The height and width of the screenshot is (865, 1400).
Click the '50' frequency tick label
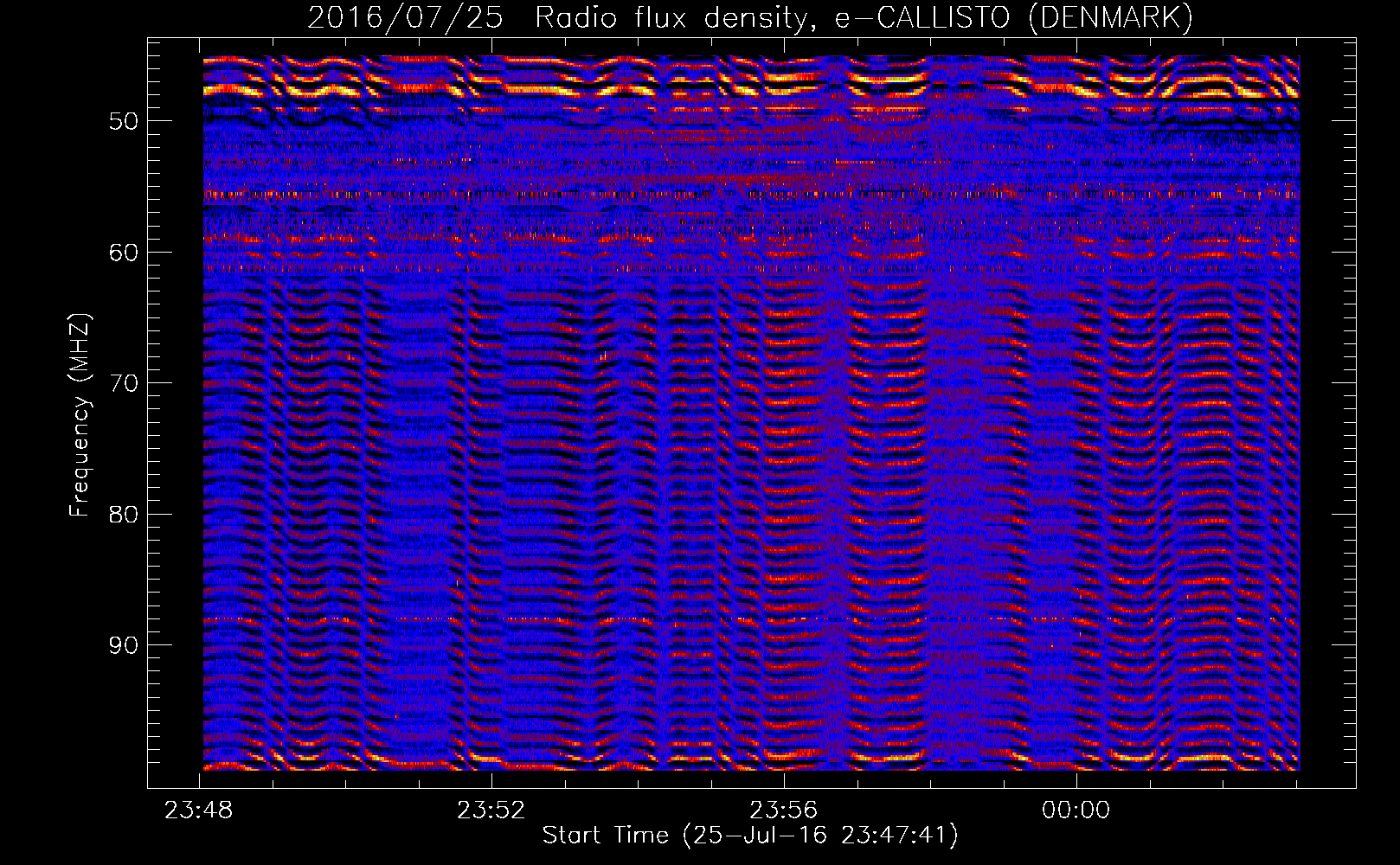tap(124, 121)
